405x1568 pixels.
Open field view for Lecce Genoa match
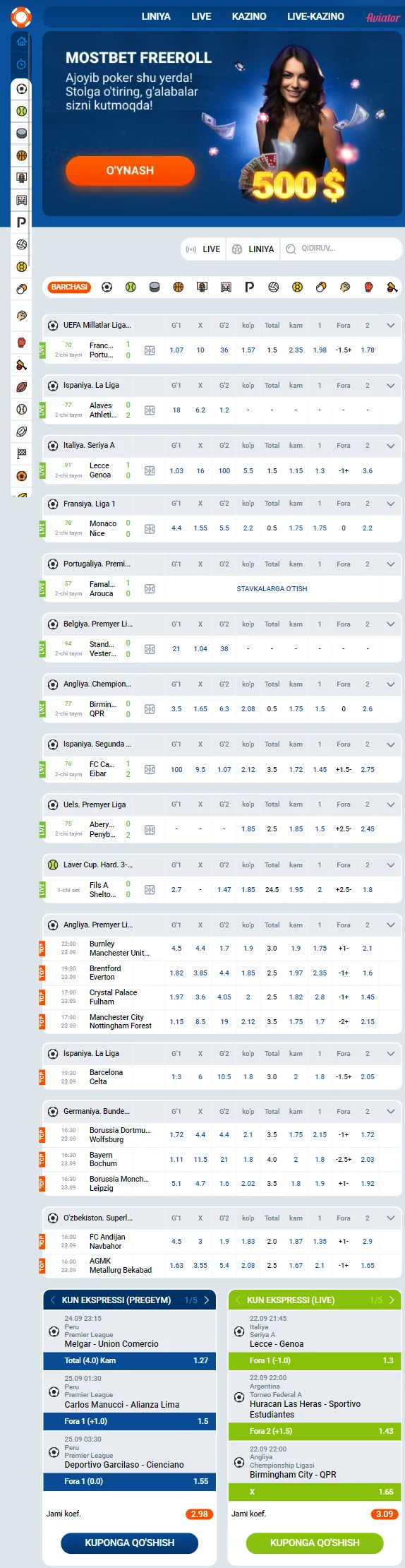click(x=150, y=470)
